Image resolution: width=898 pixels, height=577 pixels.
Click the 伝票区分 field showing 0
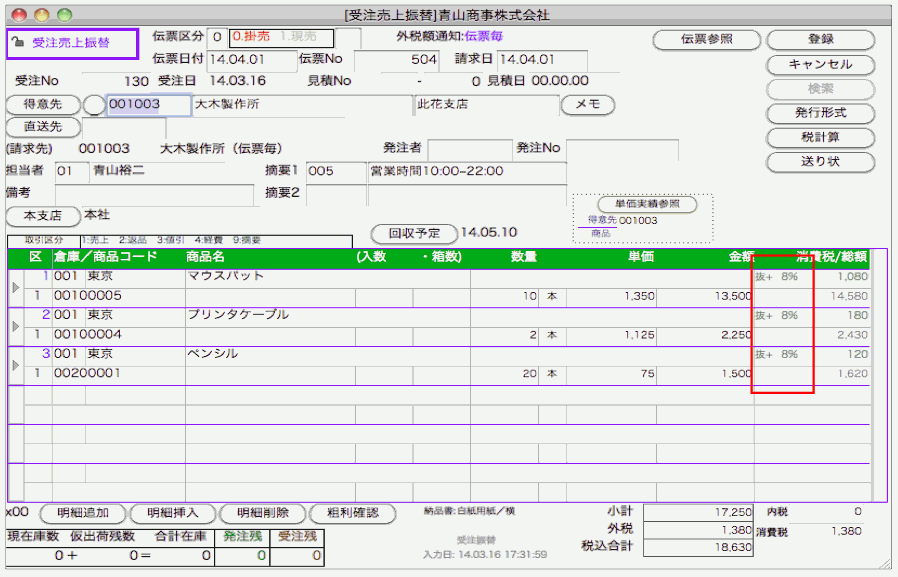click(217, 37)
